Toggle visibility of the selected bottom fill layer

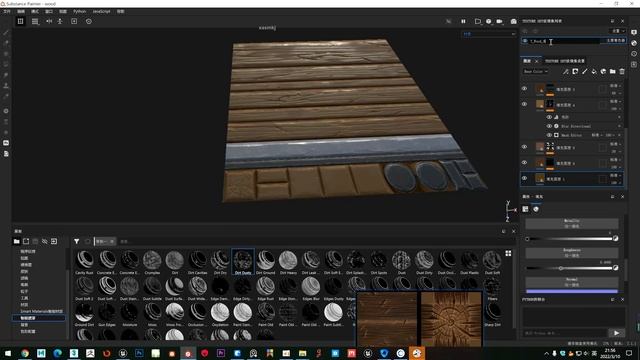[524, 178]
